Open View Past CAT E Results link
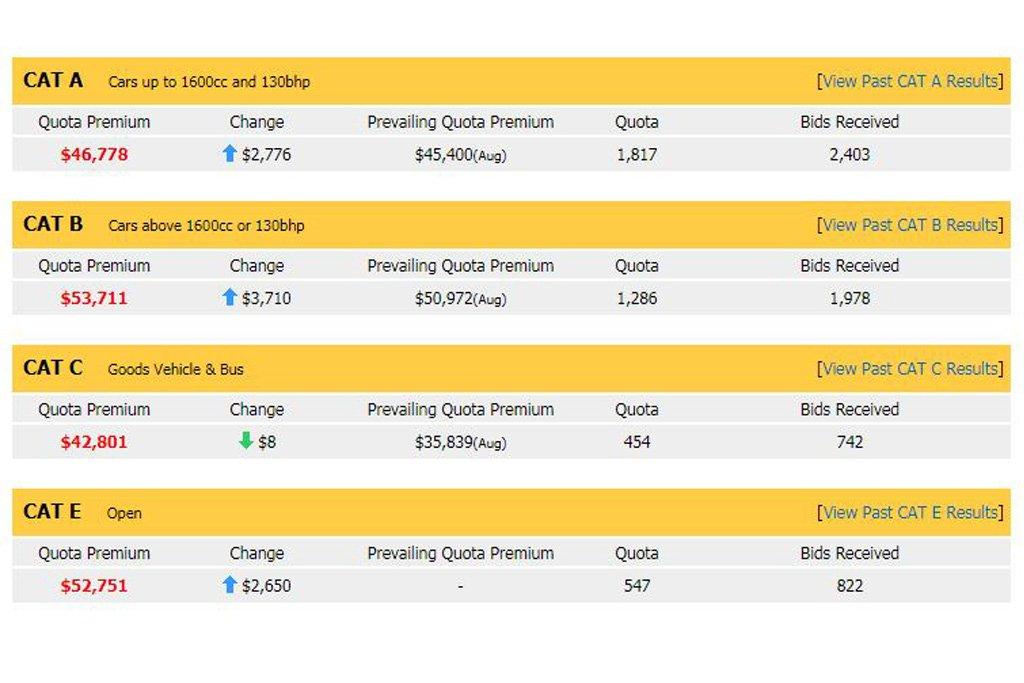 pyautogui.click(x=909, y=513)
